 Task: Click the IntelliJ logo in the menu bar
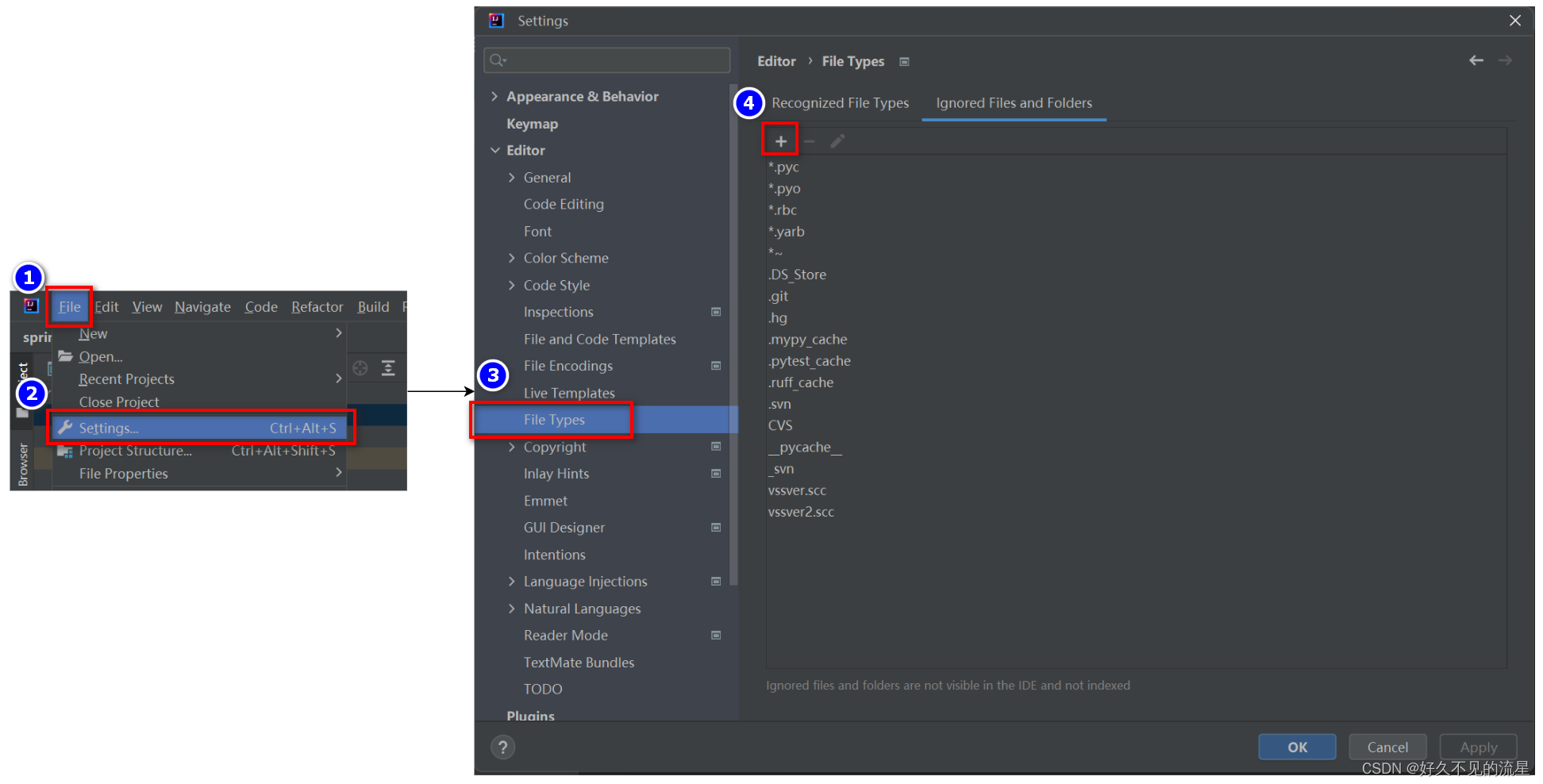(31, 306)
